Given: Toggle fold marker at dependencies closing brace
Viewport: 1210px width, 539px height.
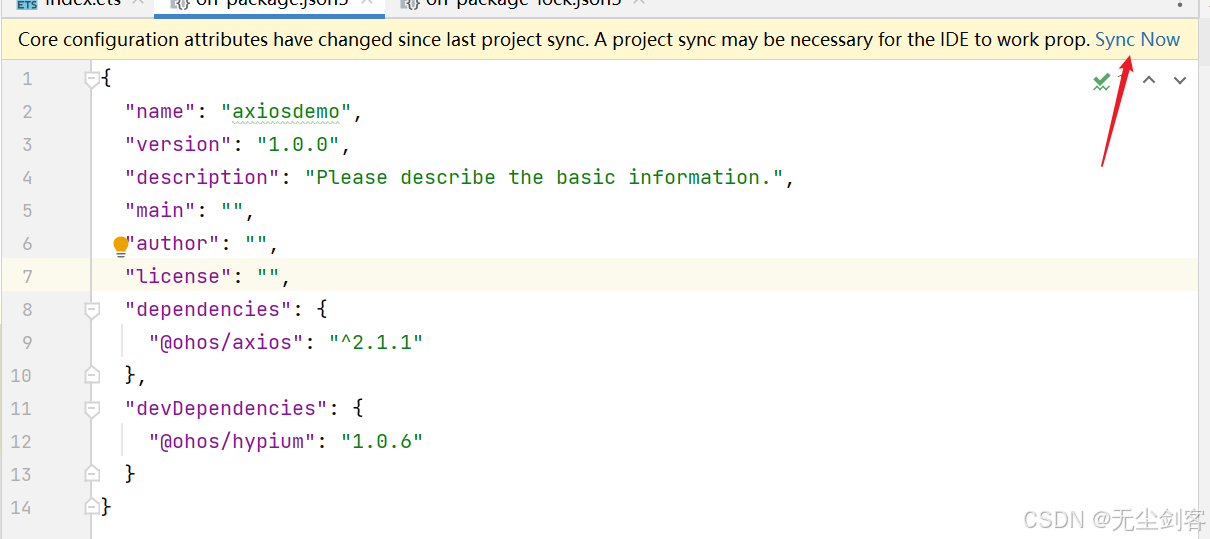Looking at the screenshot, I should coord(92,375).
